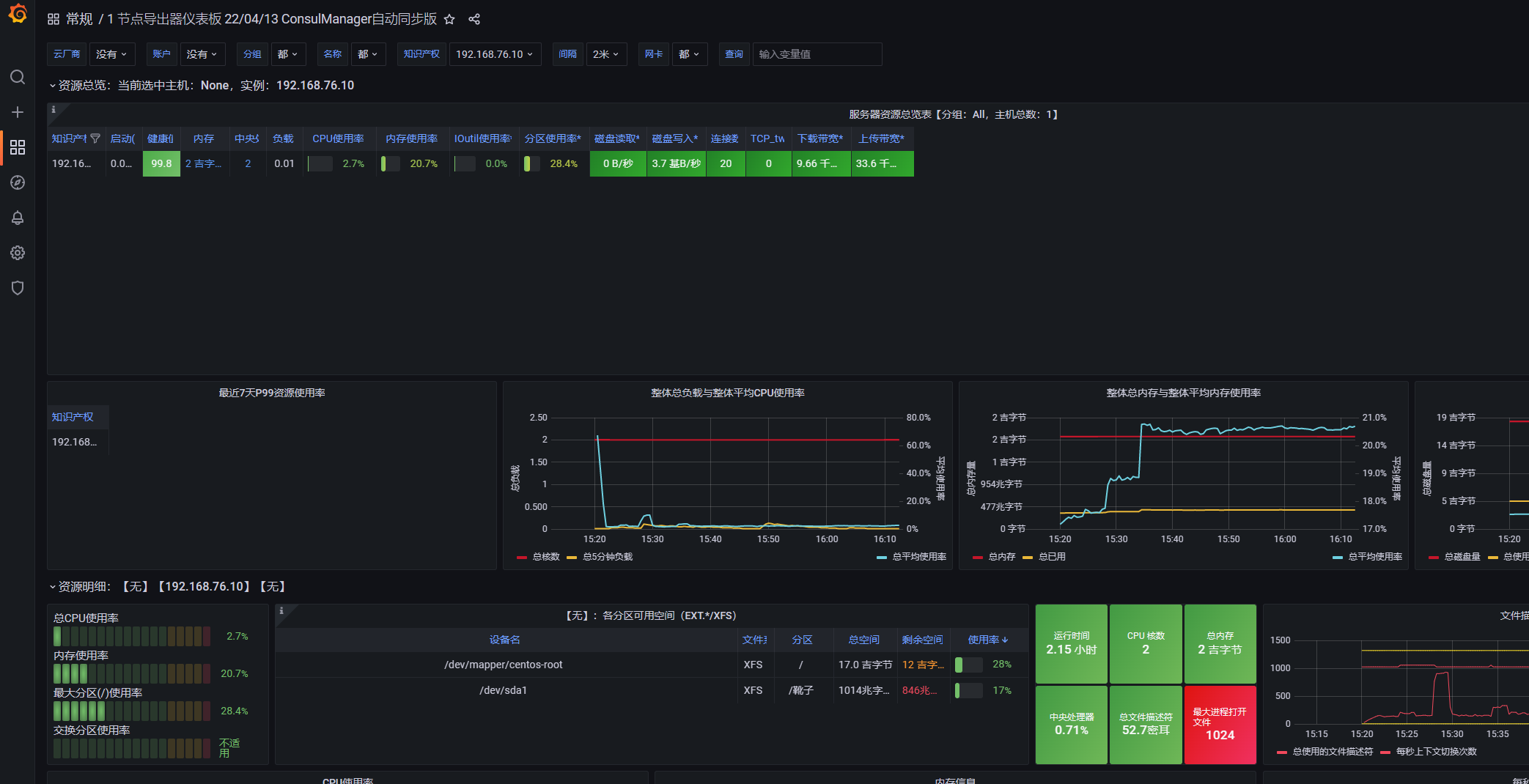The height and width of the screenshot is (784, 1529).
Task: Open the 整体总内存与整体平均内存使用率 panel title menu
Action: coord(1184,393)
